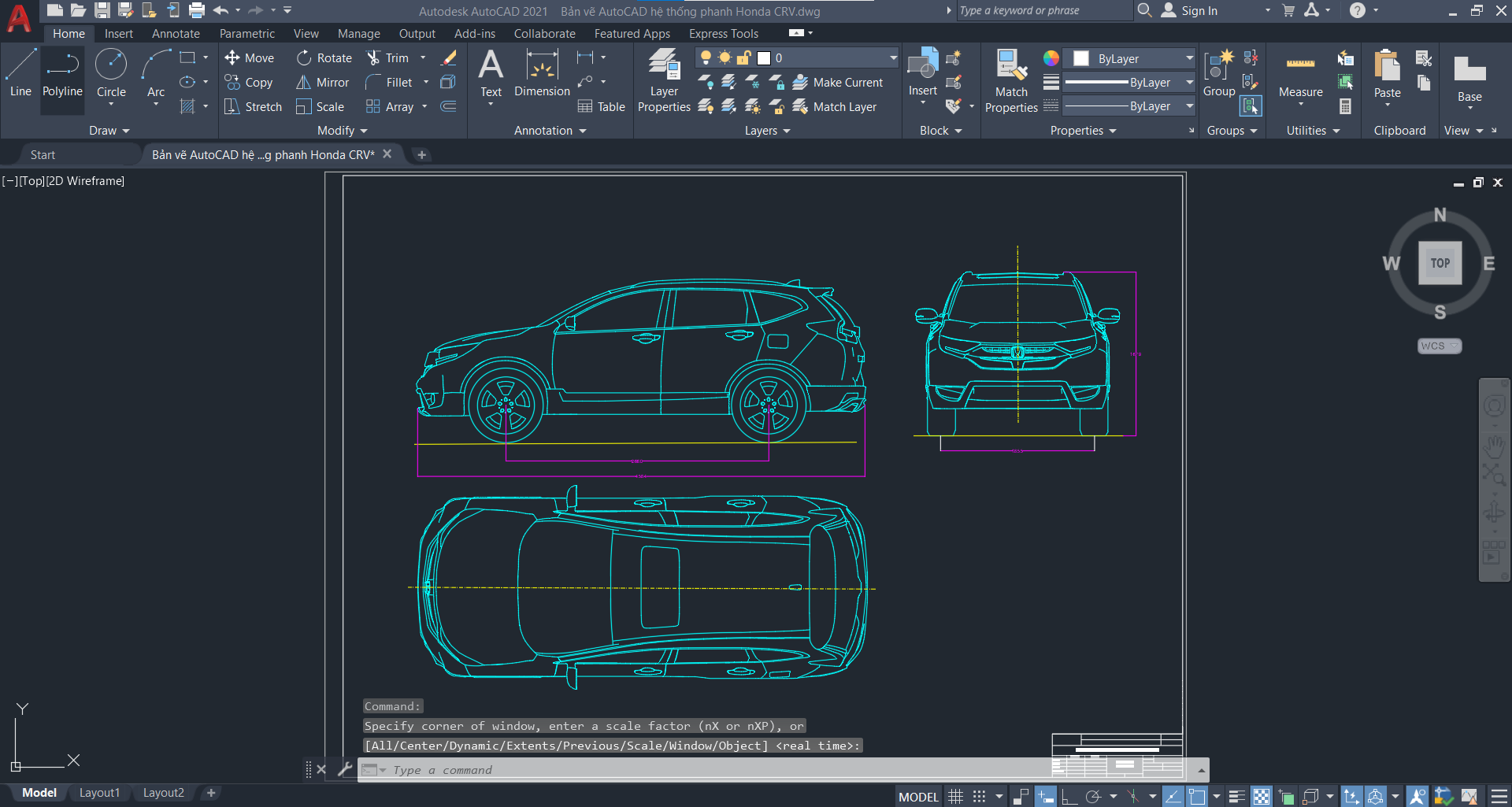This screenshot has width=1512, height=807.
Task: Switch to Layout1 tab
Action: [99, 793]
